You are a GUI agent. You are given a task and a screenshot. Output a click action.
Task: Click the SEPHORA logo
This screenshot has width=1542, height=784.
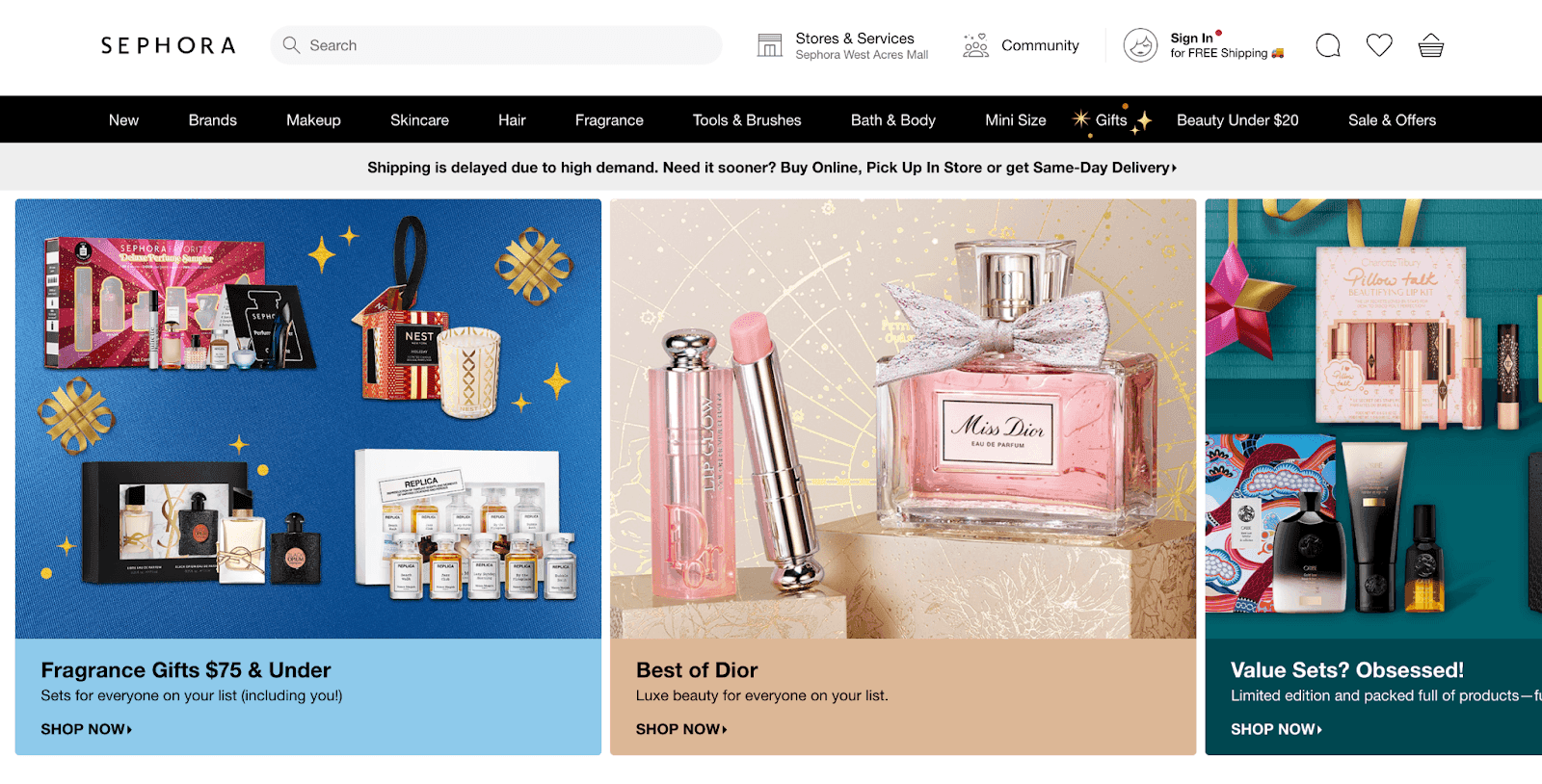coord(169,45)
